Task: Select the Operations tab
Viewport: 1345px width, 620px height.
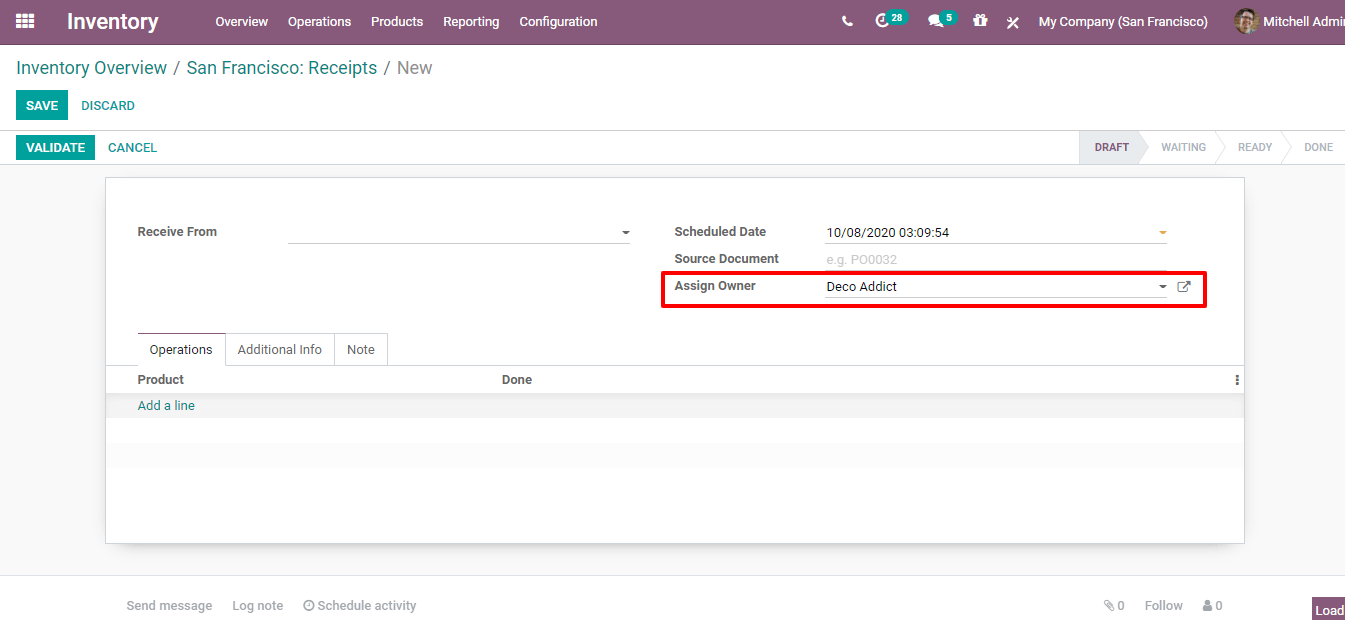Action: tap(181, 350)
